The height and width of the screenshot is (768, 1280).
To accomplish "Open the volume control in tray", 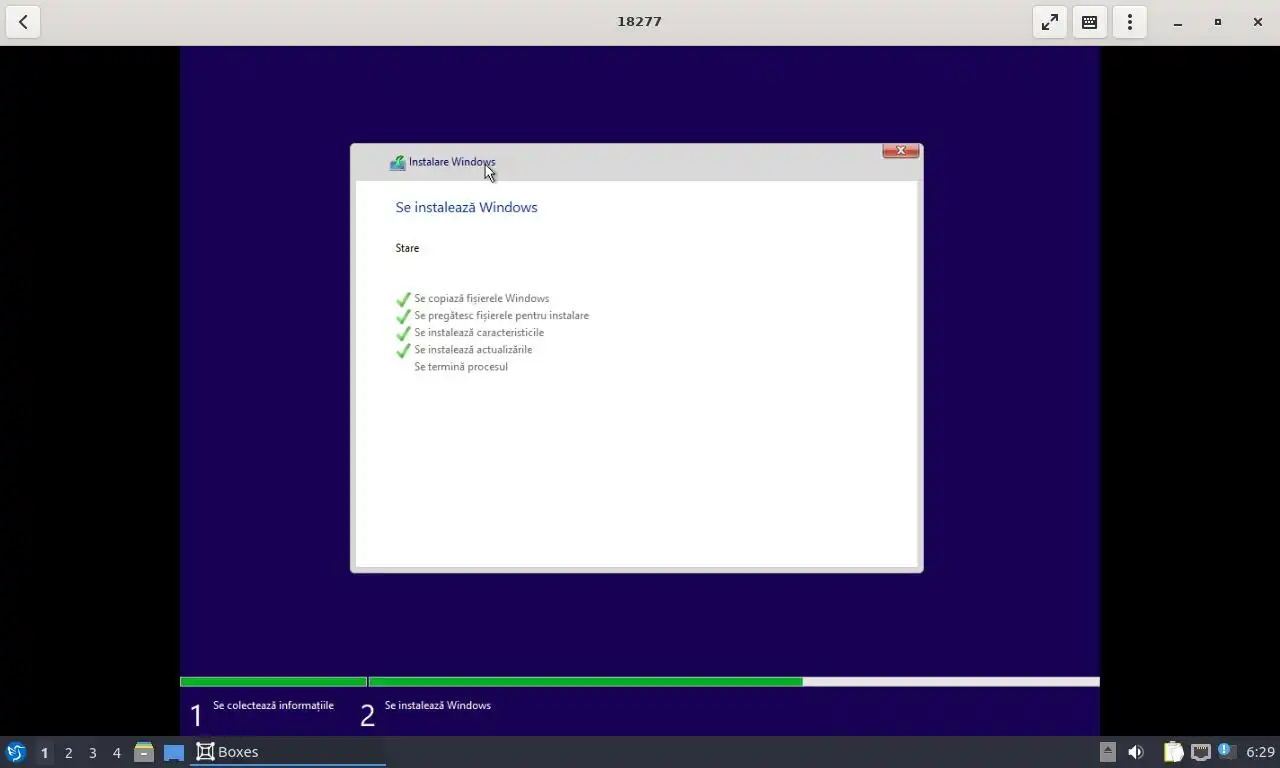I will point(1136,752).
